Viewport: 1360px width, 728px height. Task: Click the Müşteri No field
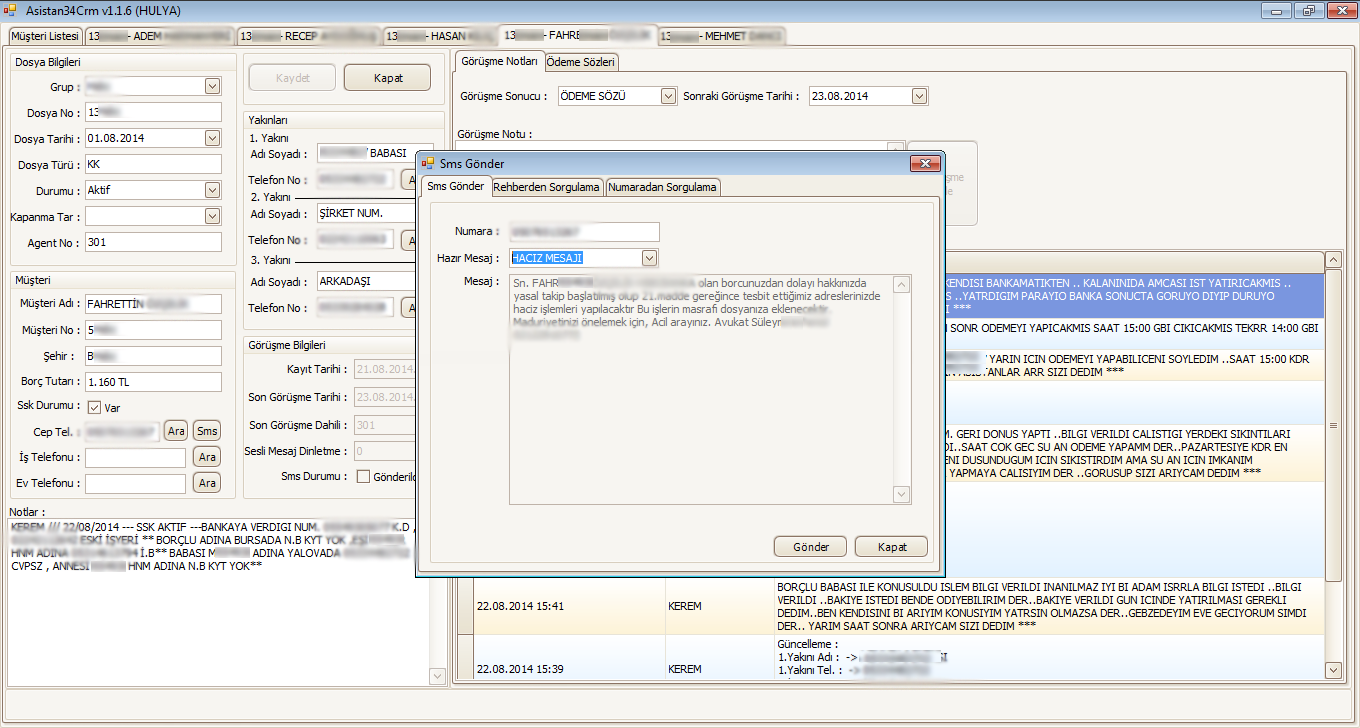[x=153, y=329]
